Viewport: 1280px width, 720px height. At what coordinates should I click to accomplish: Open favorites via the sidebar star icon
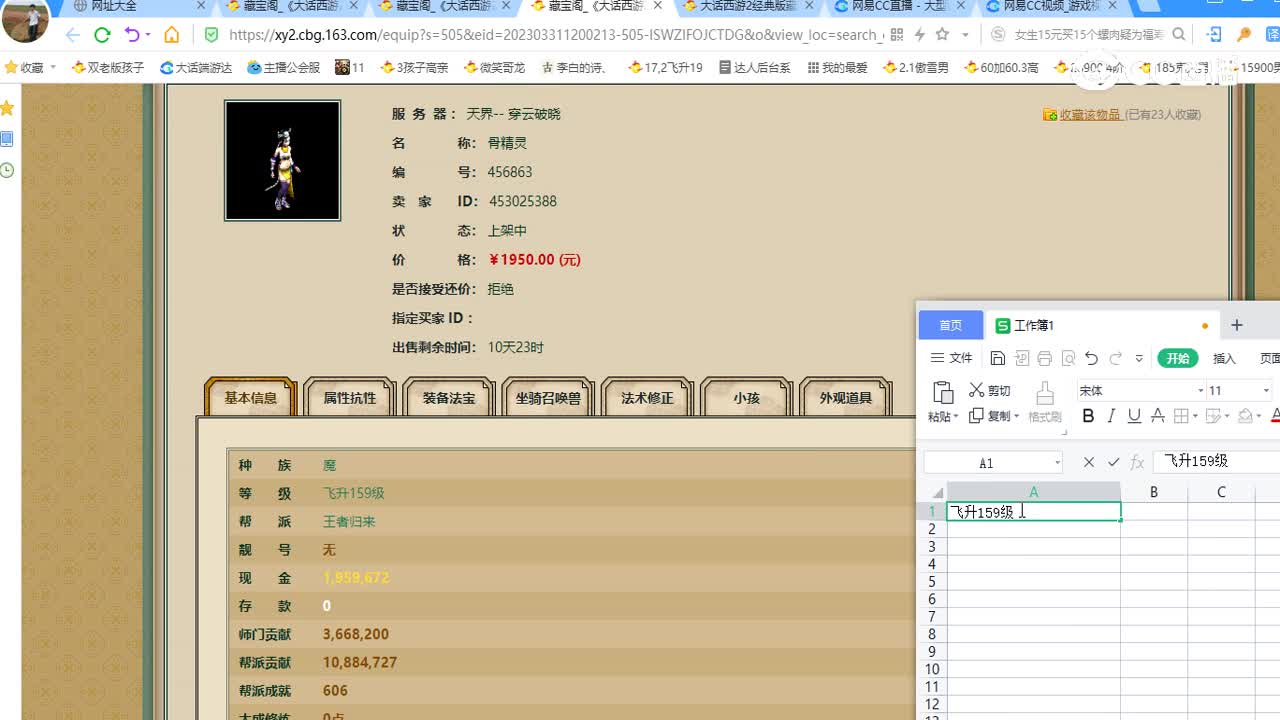[x=7, y=108]
